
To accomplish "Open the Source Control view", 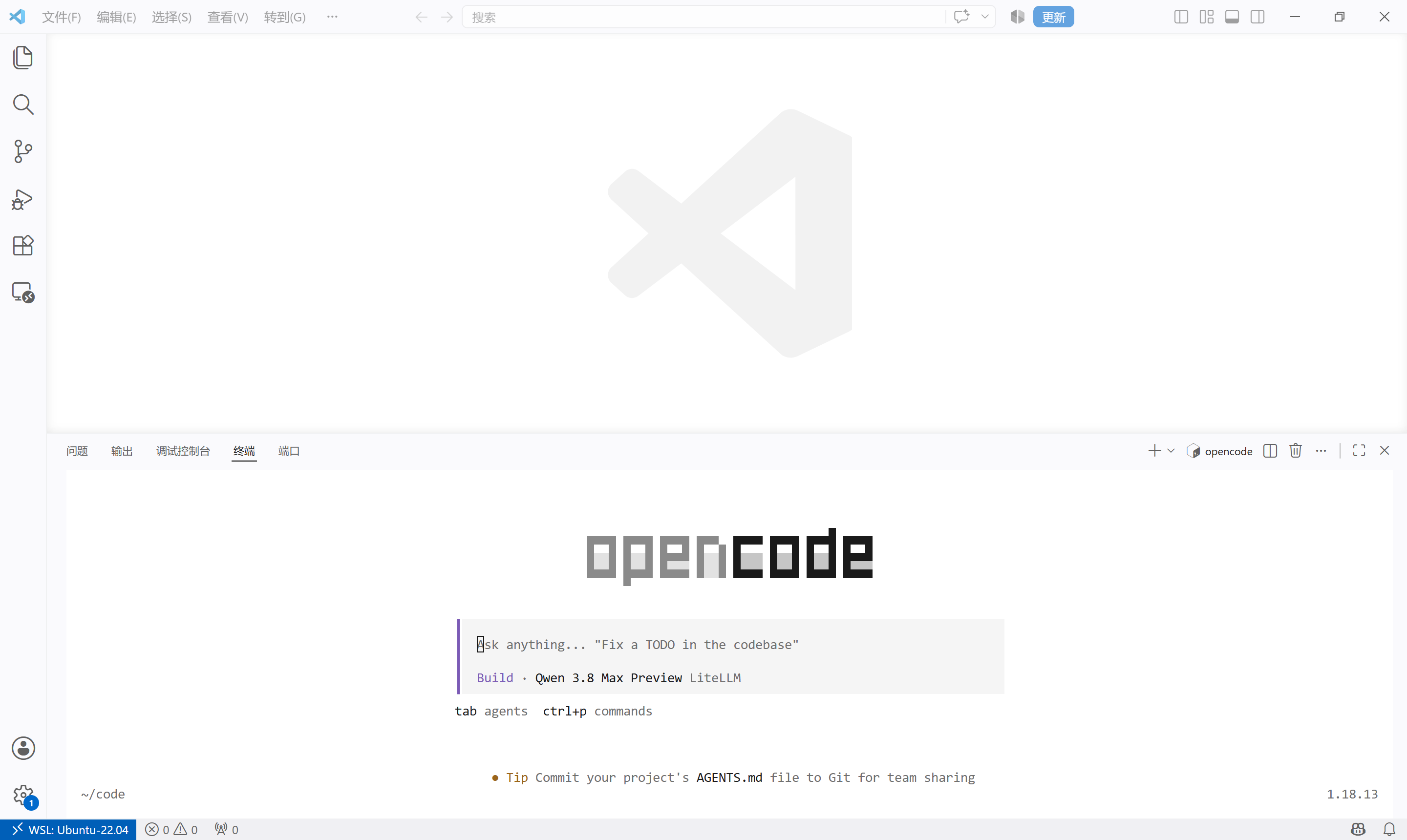I will click(22, 151).
